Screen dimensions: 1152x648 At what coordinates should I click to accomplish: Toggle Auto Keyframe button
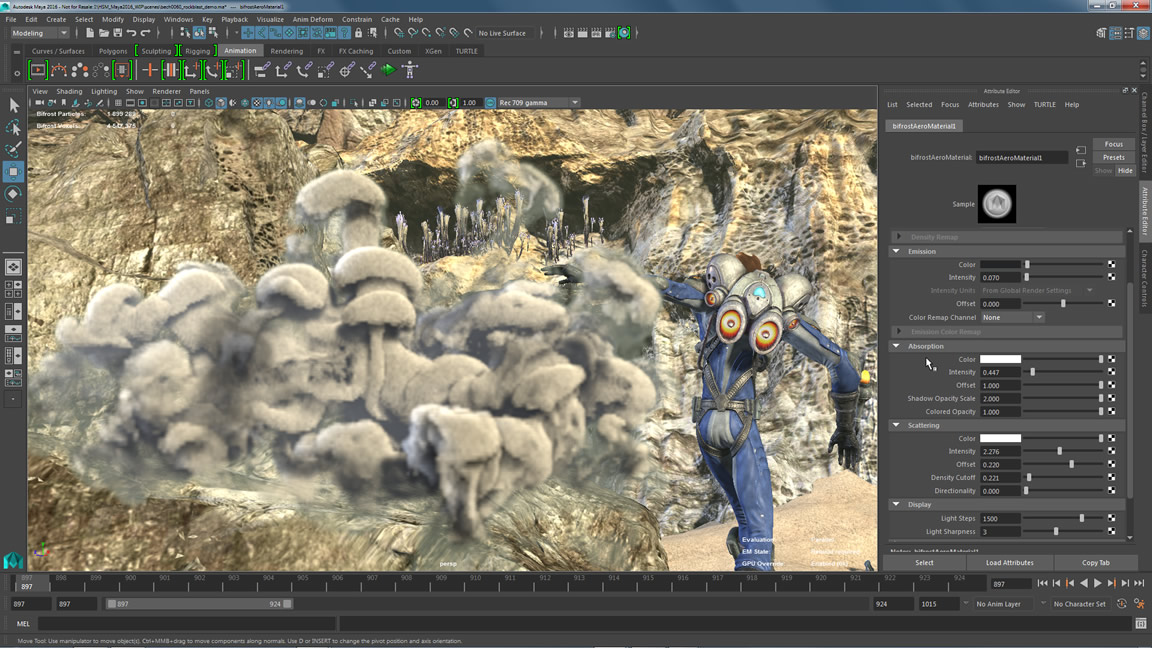[x=1122, y=604]
